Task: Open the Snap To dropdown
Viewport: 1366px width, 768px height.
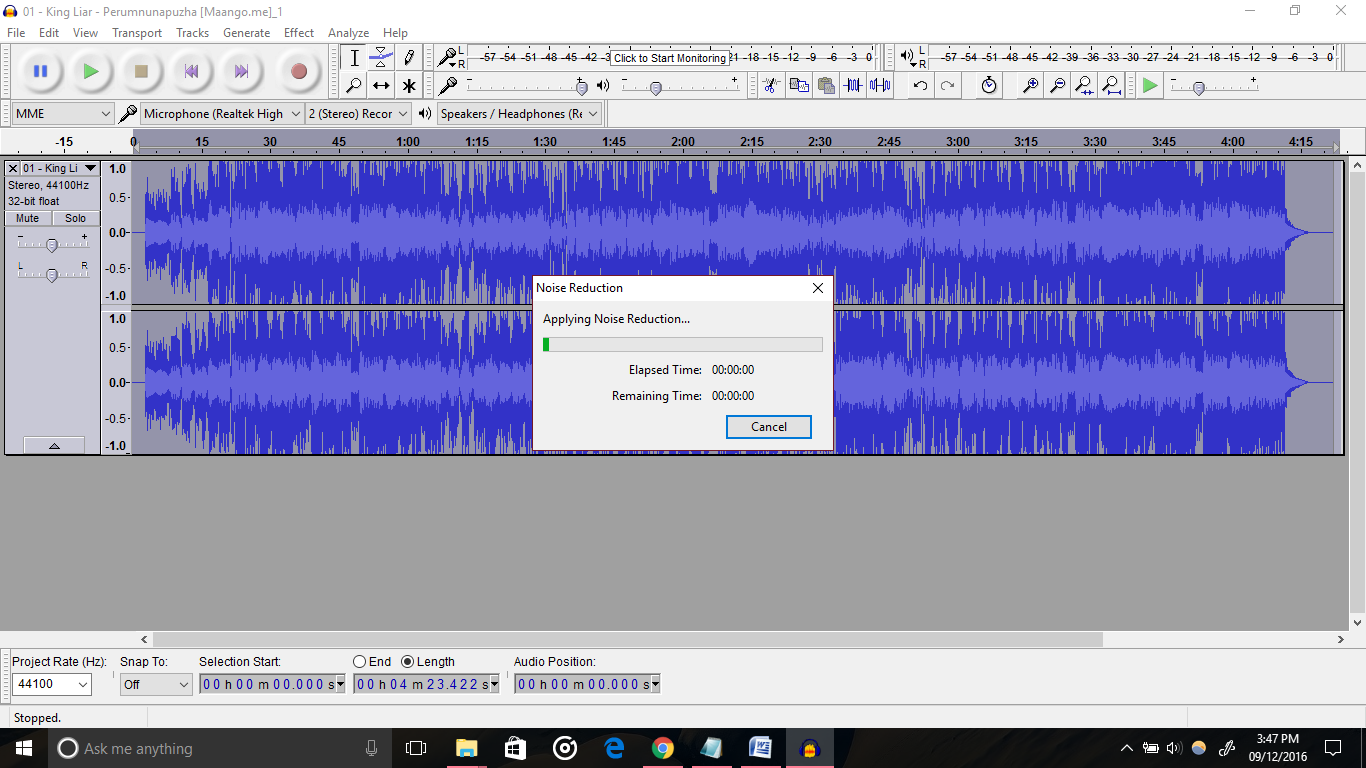Action: pos(155,684)
